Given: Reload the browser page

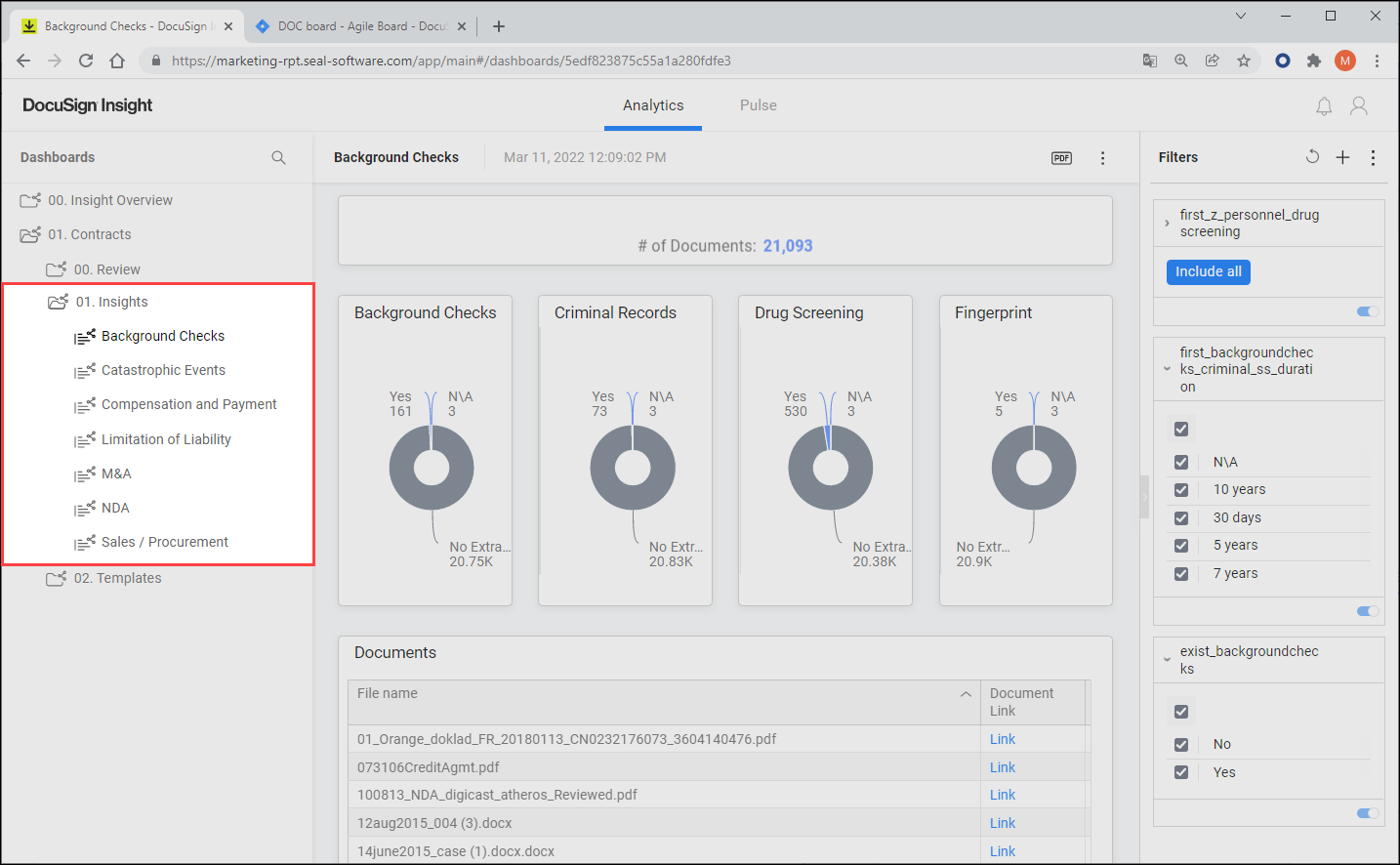Looking at the screenshot, I should [86, 61].
